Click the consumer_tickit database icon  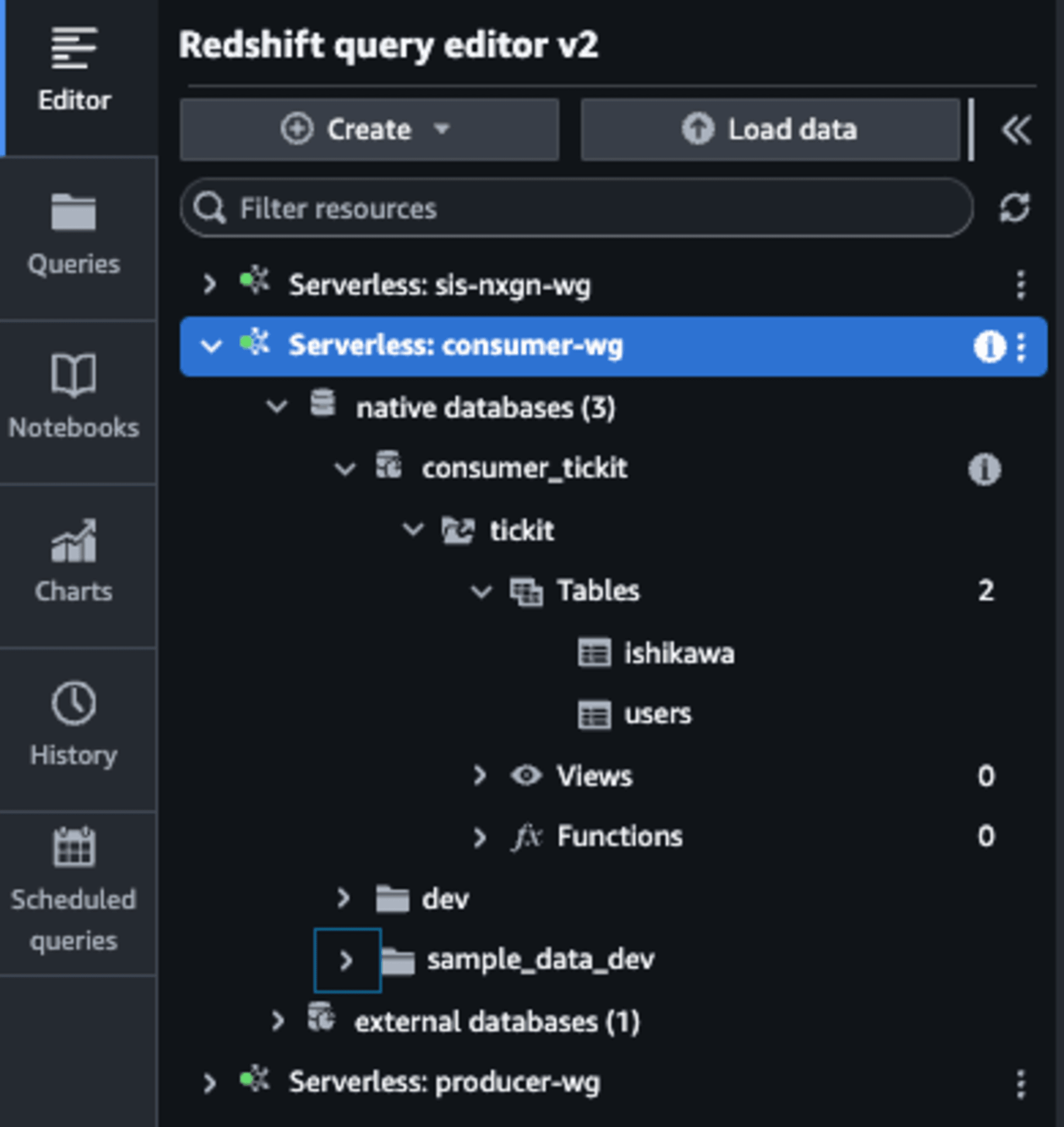(x=389, y=465)
